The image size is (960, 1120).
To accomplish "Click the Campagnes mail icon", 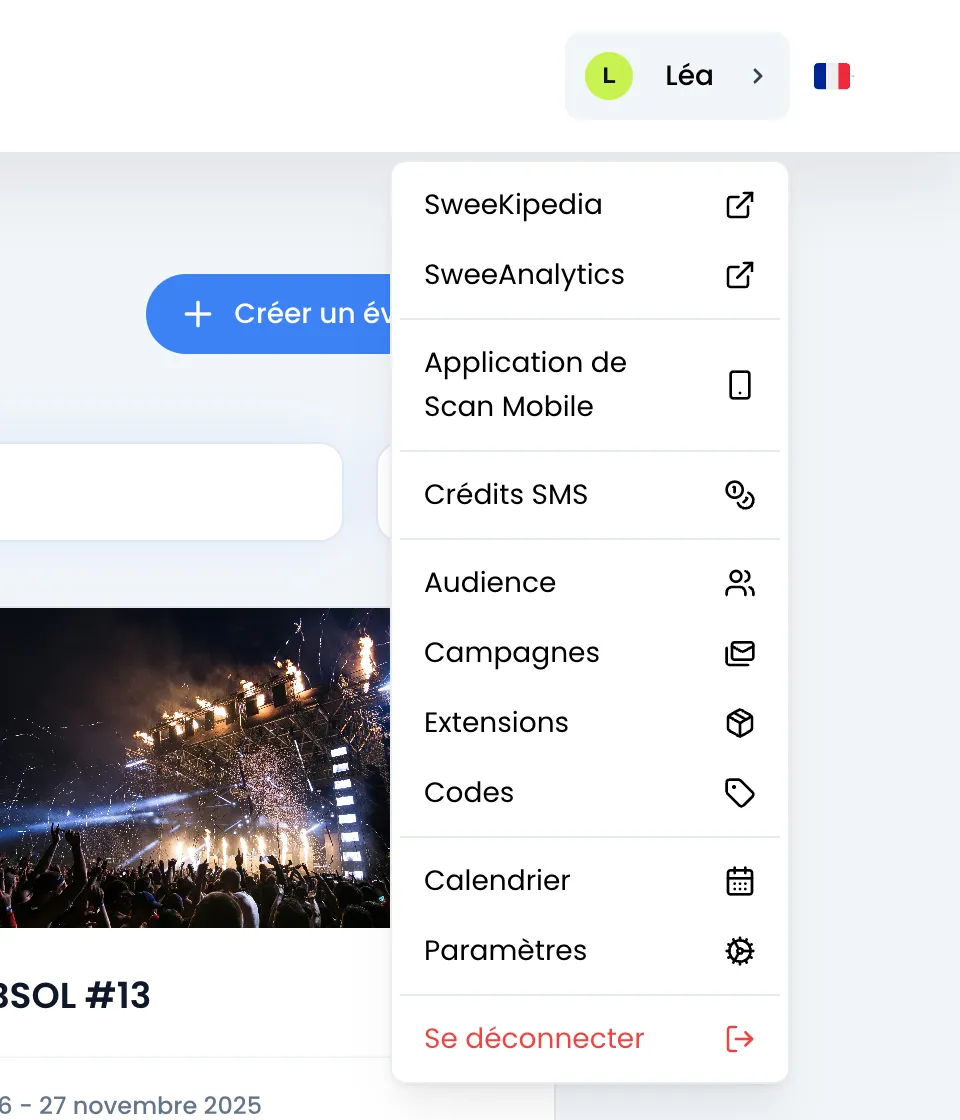I will [x=739, y=653].
